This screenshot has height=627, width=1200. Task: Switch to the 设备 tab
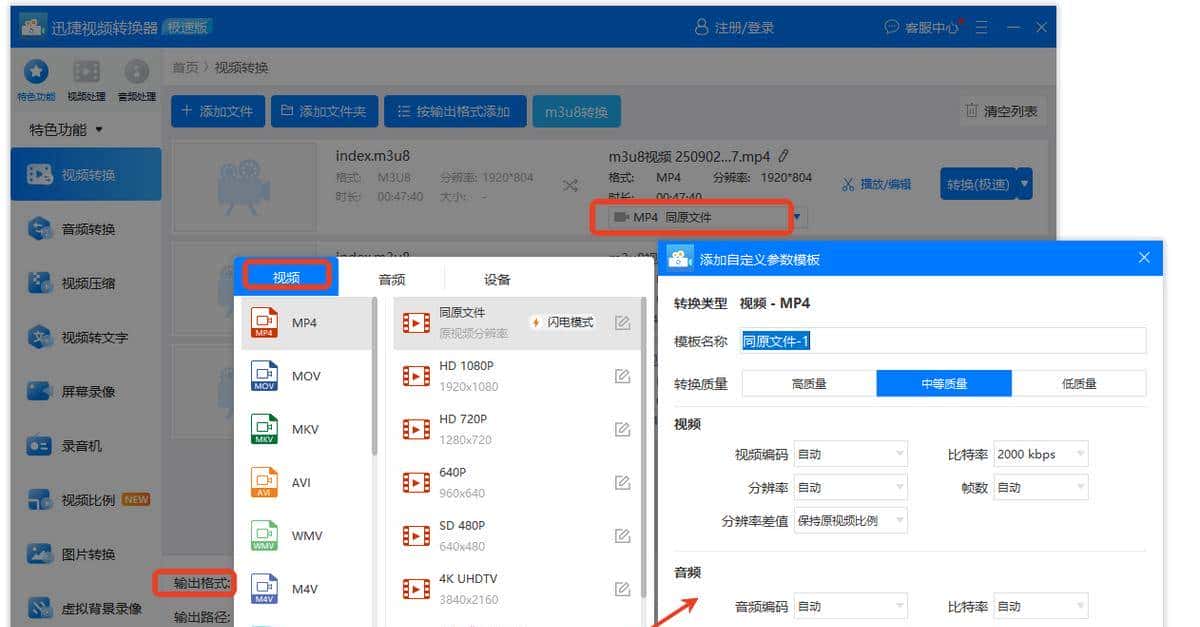pyautogui.click(x=495, y=279)
